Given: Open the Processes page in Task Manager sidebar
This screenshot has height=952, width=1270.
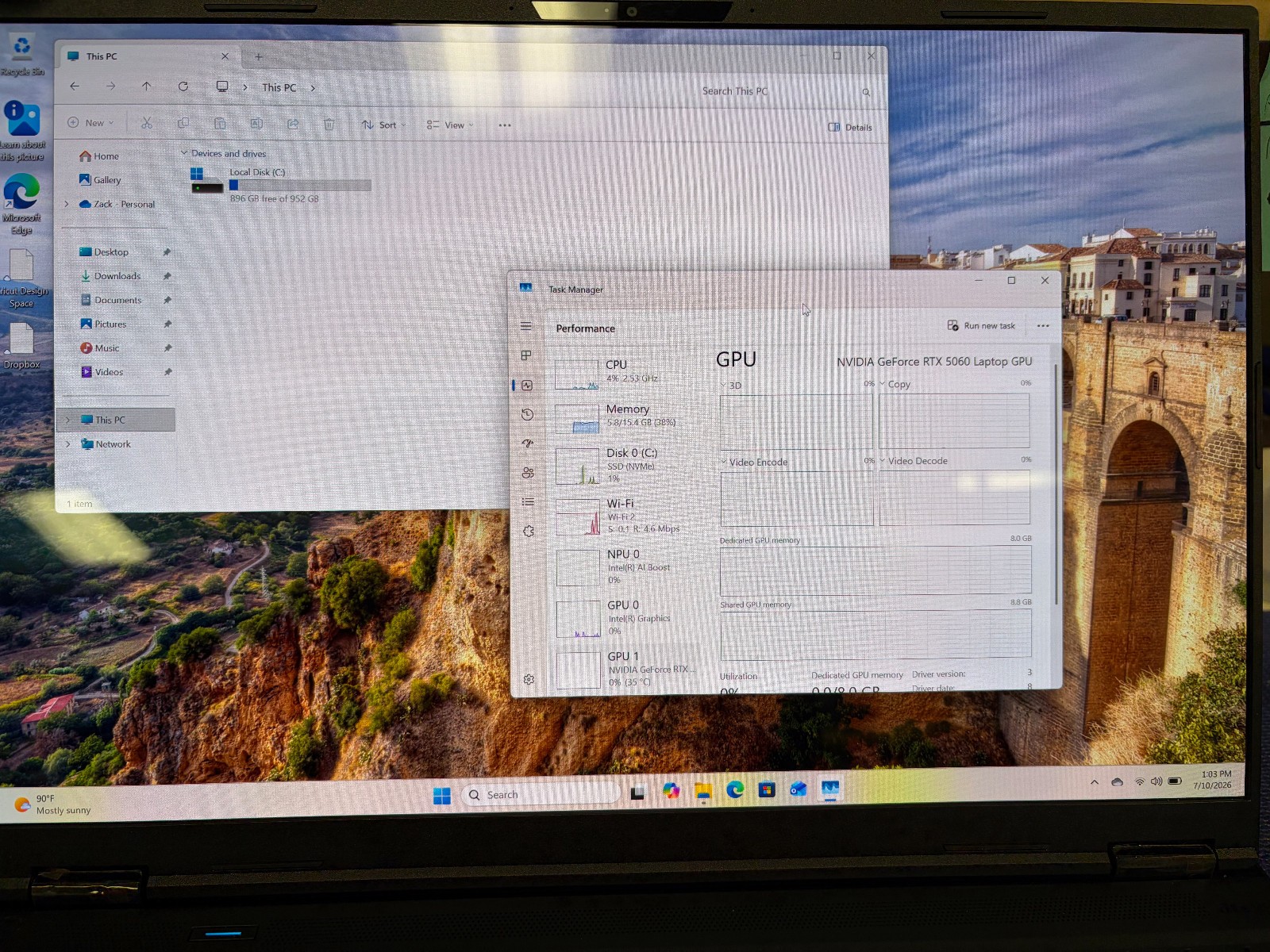Looking at the screenshot, I should (525, 355).
